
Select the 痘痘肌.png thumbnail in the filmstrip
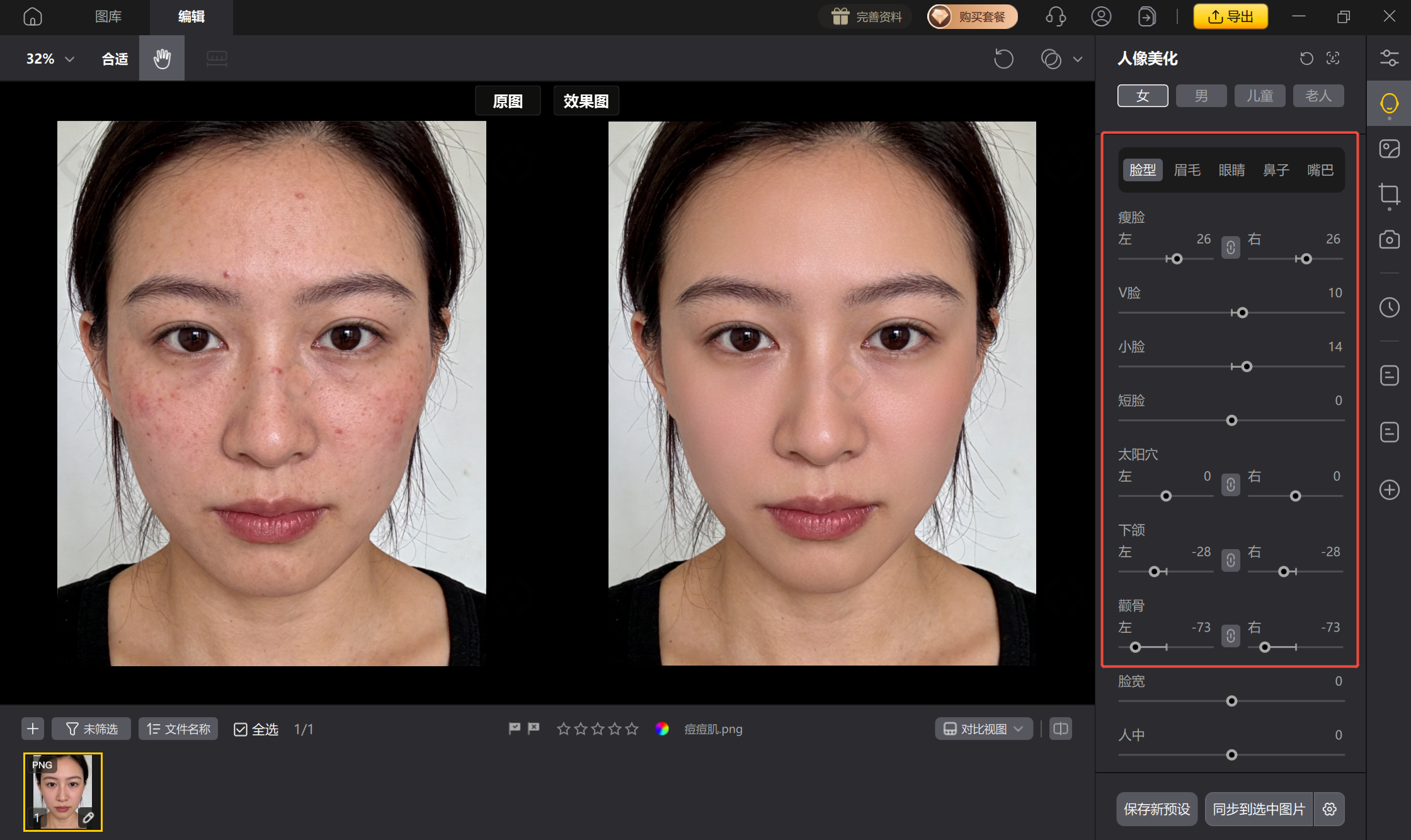pos(62,792)
